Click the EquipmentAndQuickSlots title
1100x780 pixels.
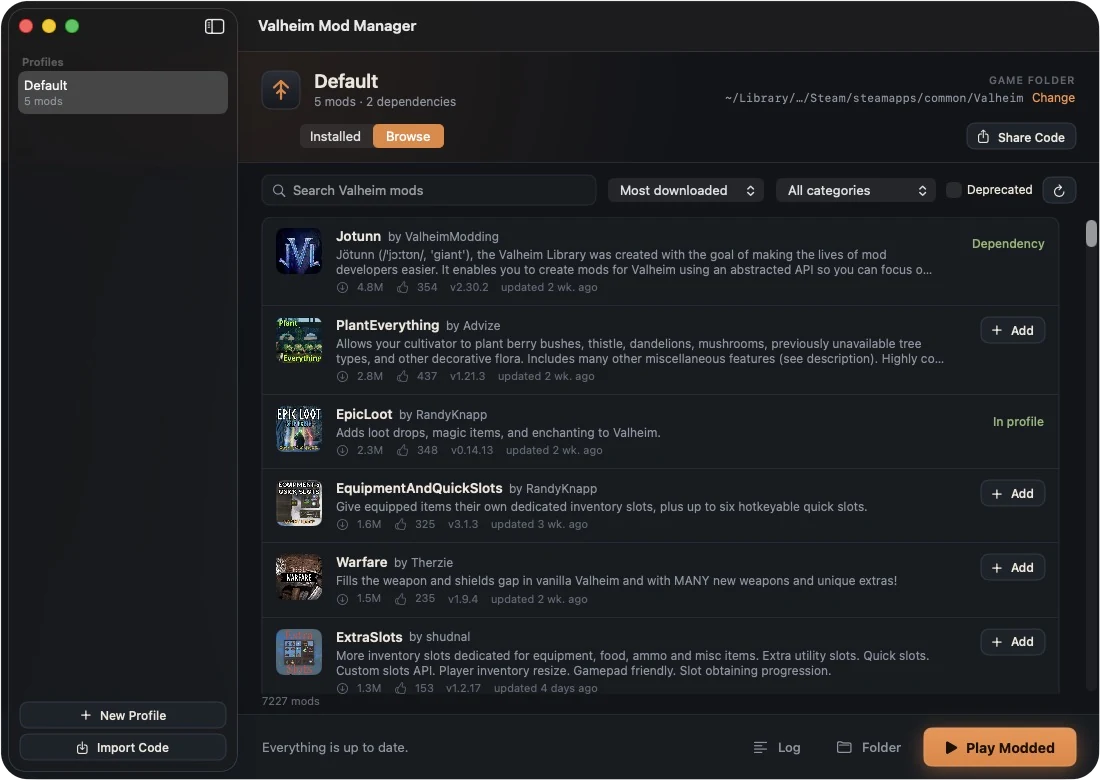coord(419,488)
